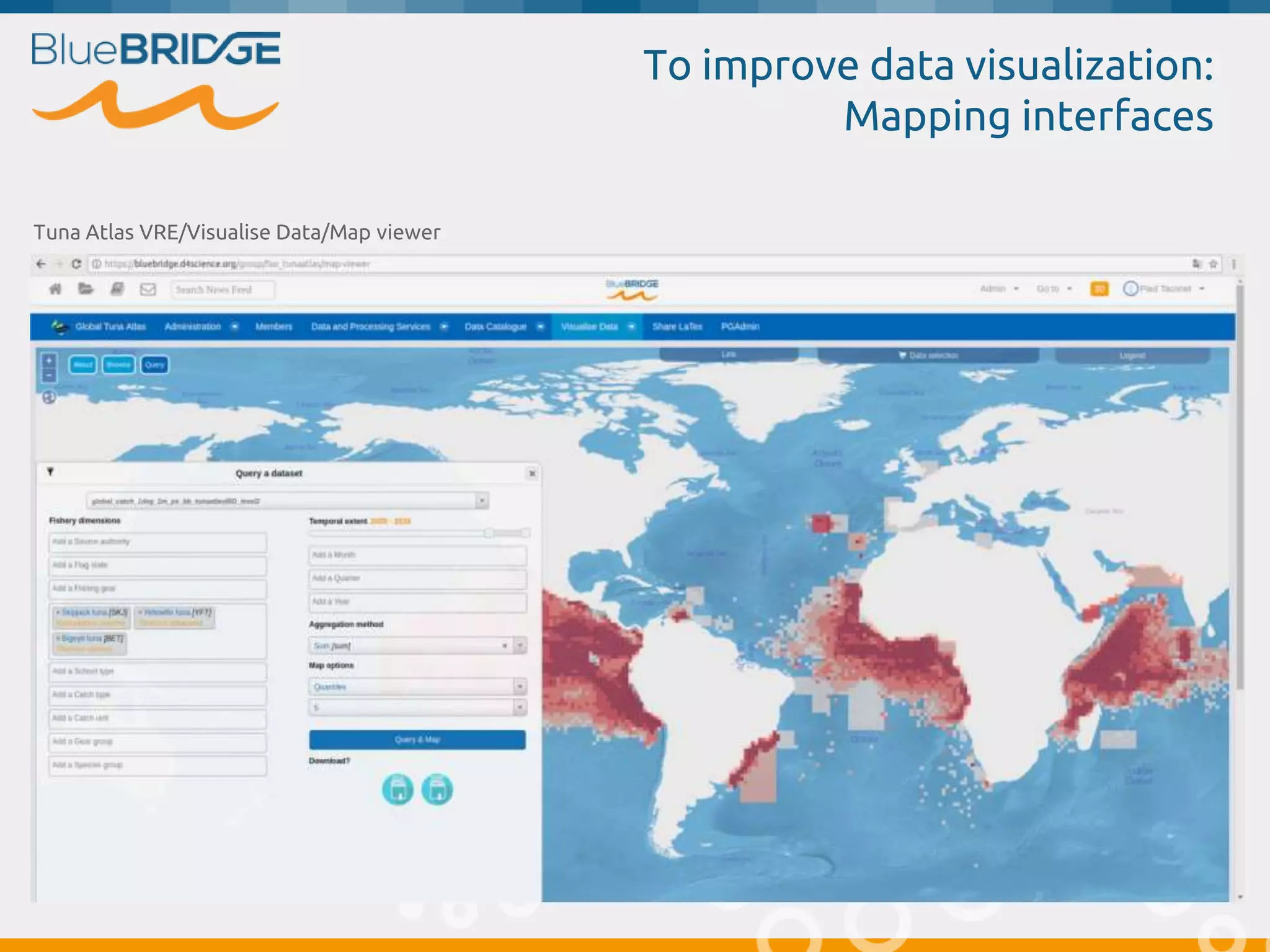Open the Data Catalogue menu
Screen dimensions: 1270x952
point(495,327)
